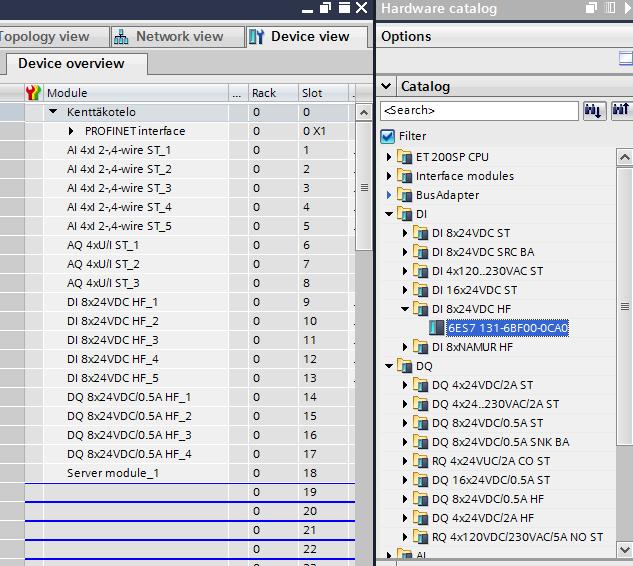This screenshot has width=633, height=566.
Task: Switch to Network view tab
Action: (x=178, y=37)
